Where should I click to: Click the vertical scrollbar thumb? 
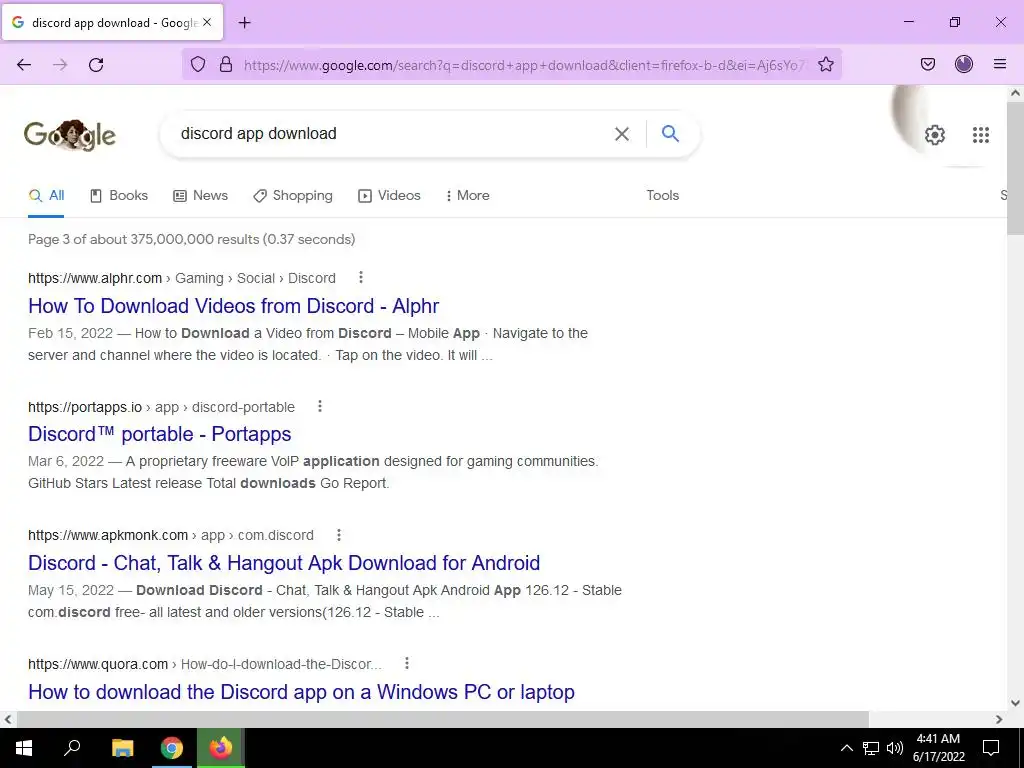(1015, 167)
